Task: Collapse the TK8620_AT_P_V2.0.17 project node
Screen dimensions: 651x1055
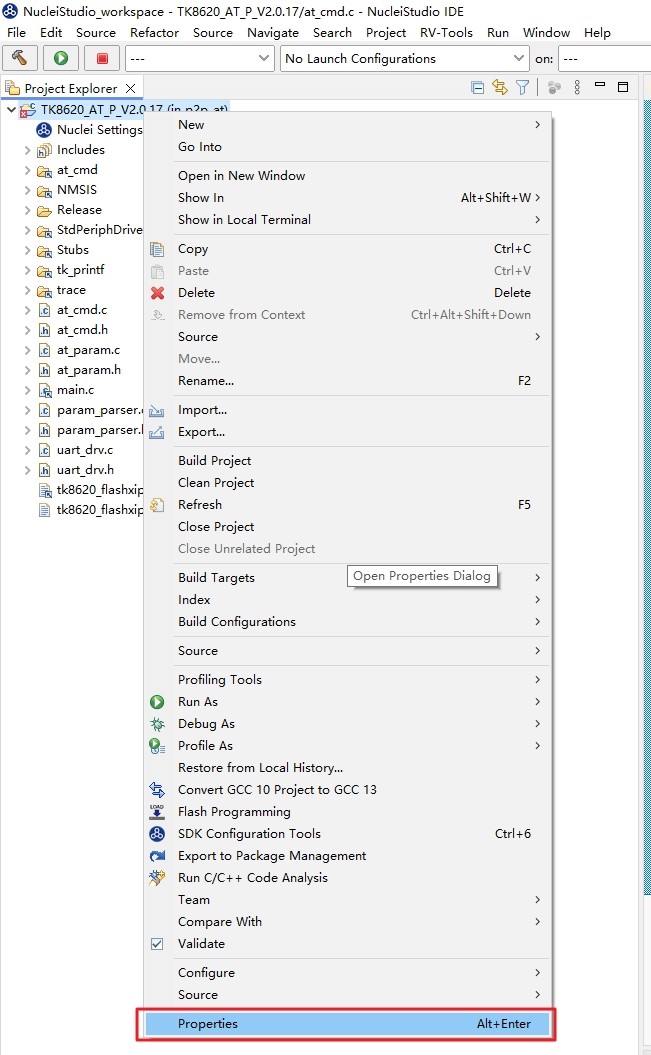Action: 11,109
